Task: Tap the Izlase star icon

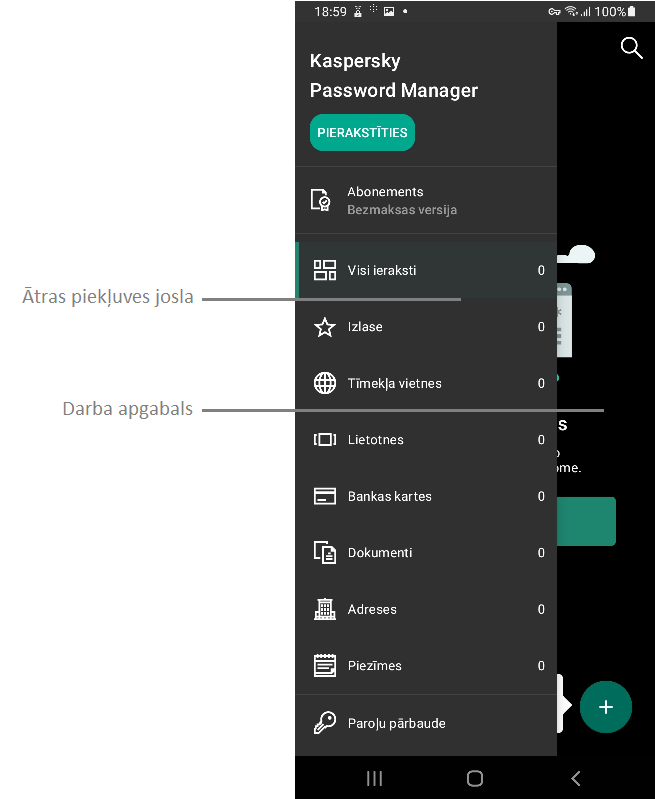Action: (x=325, y=327)
